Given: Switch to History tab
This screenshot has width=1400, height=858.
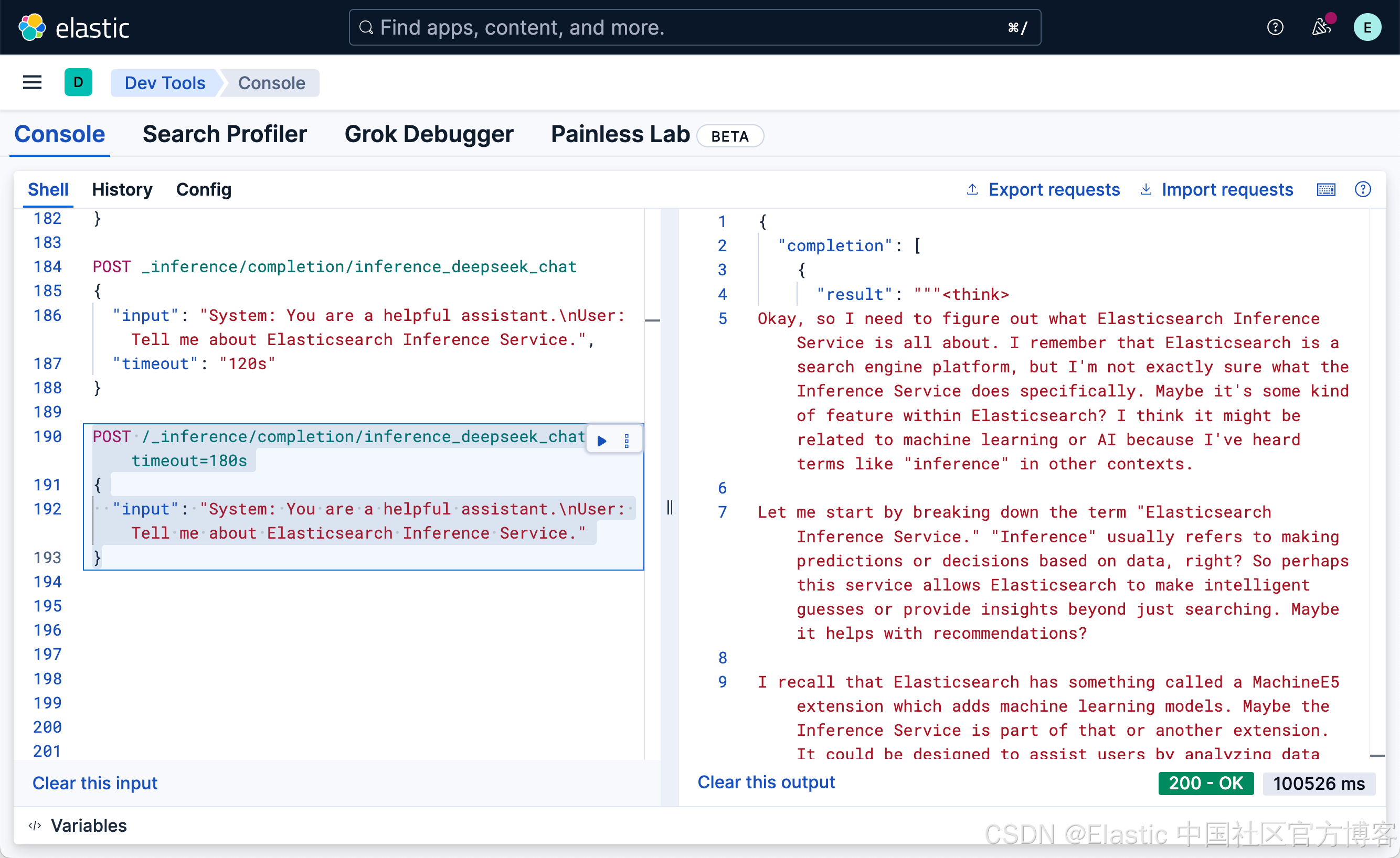Looking at the screenshot, I should tap(122, 190).
